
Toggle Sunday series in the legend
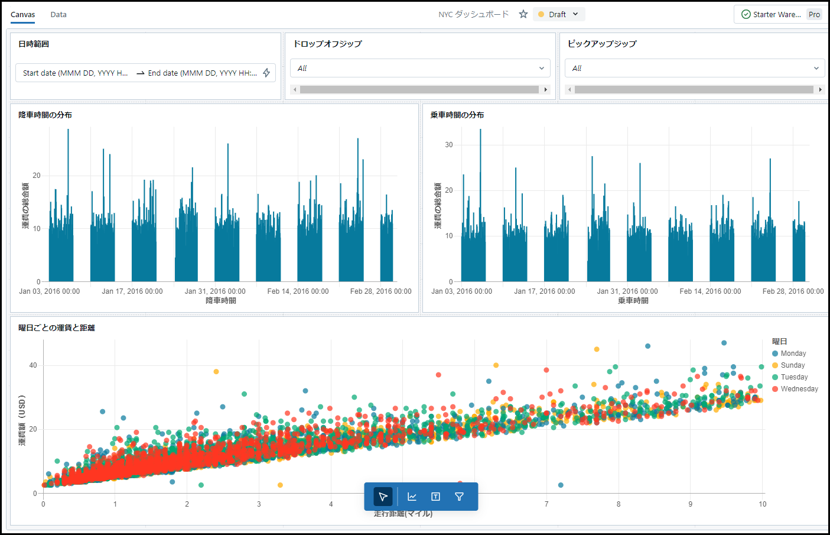click(792, 366)
